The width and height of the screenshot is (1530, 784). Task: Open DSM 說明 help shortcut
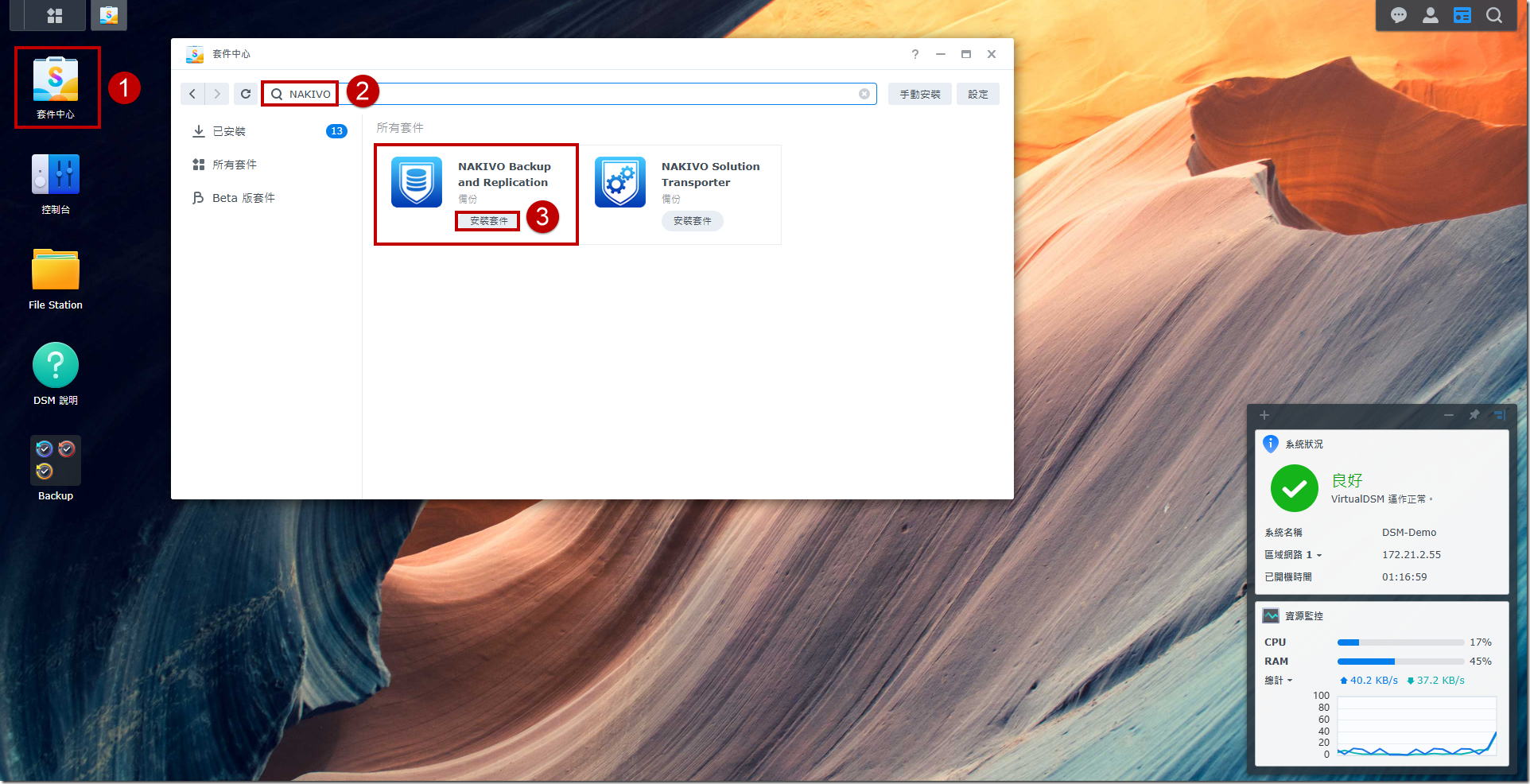tap(56, 375)
